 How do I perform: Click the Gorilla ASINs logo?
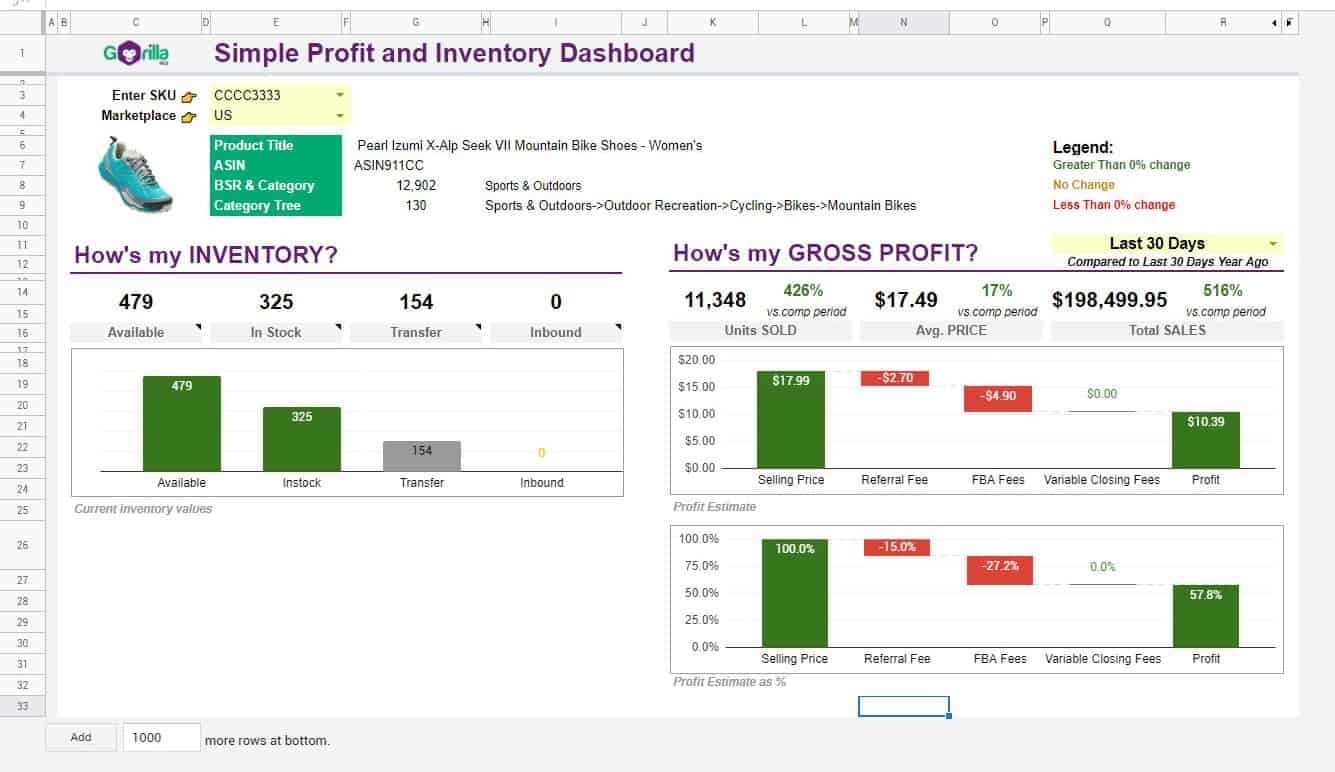pos(135,53)
